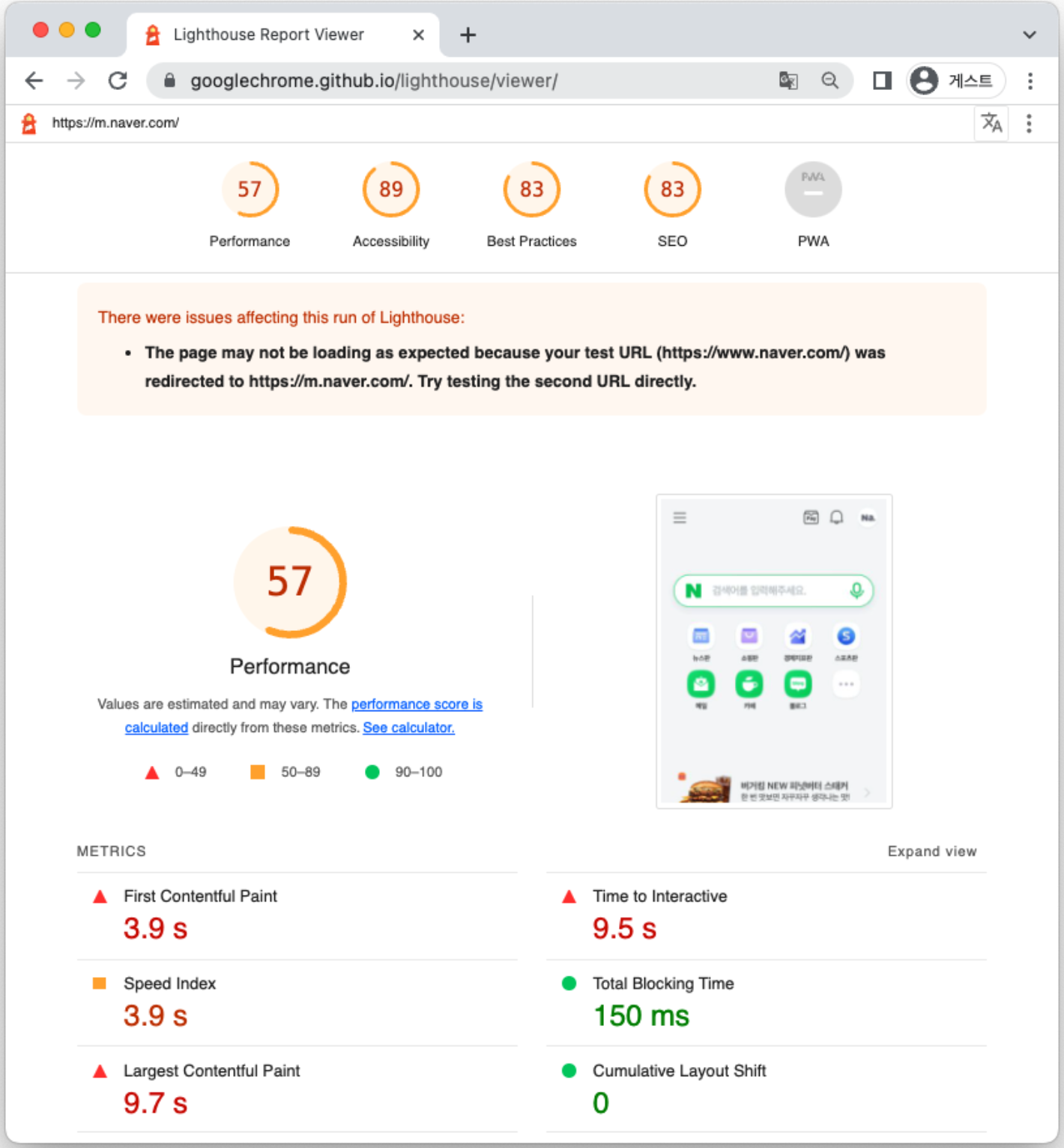Expand the tab search chevron
This screenshot has height=1148, width=1064.
(1030, 34)
